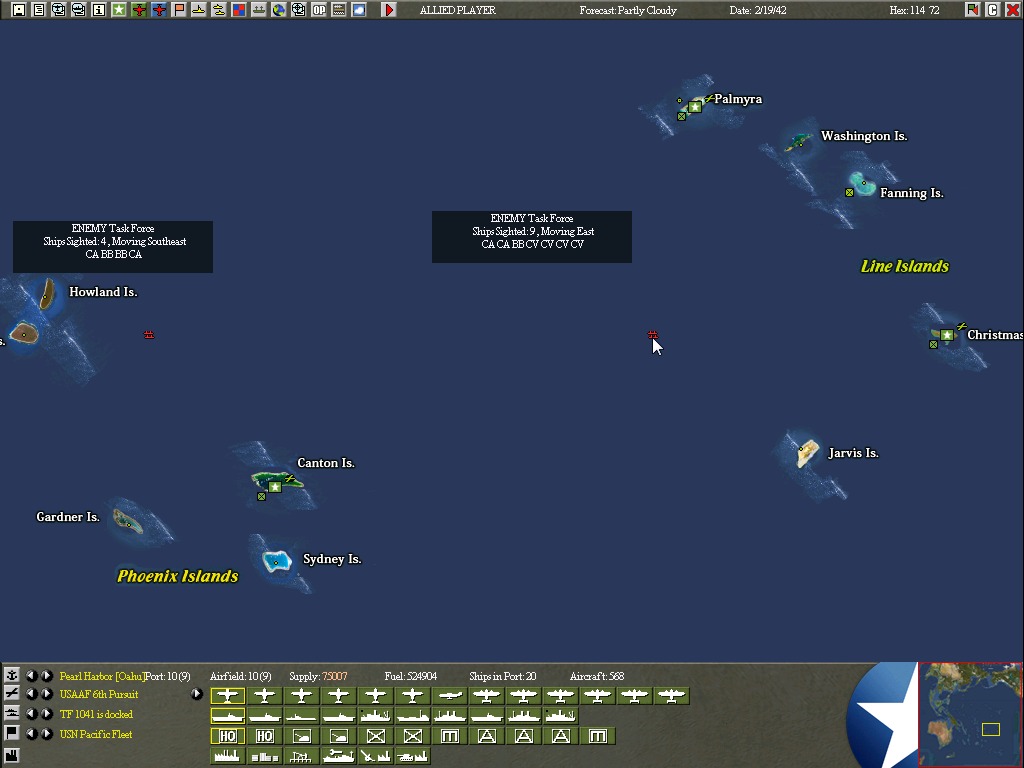Click the crosshair target toolbar icon
Image resolution: width=1024 pixels, height=768 pixels.
pyautogui.click(x=298, y=10)
